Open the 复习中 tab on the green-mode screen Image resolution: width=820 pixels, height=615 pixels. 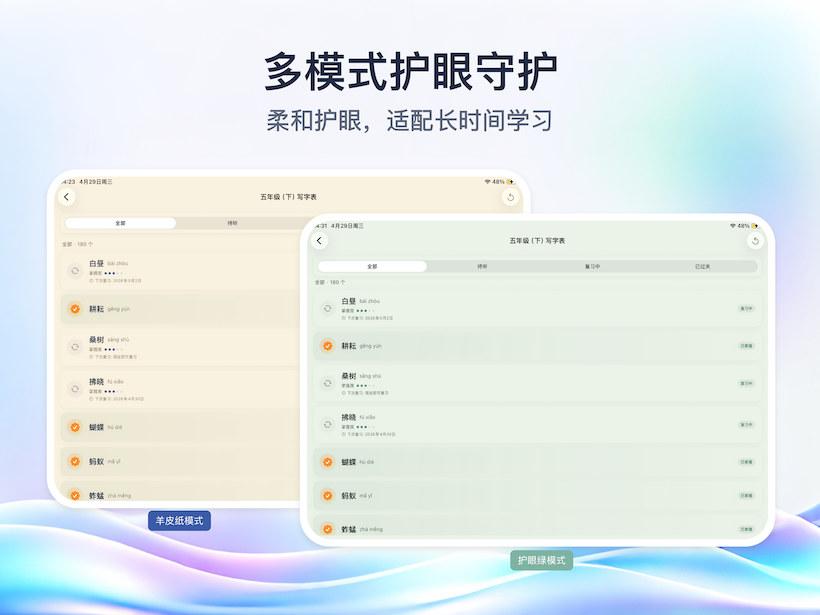click(592, 267)
